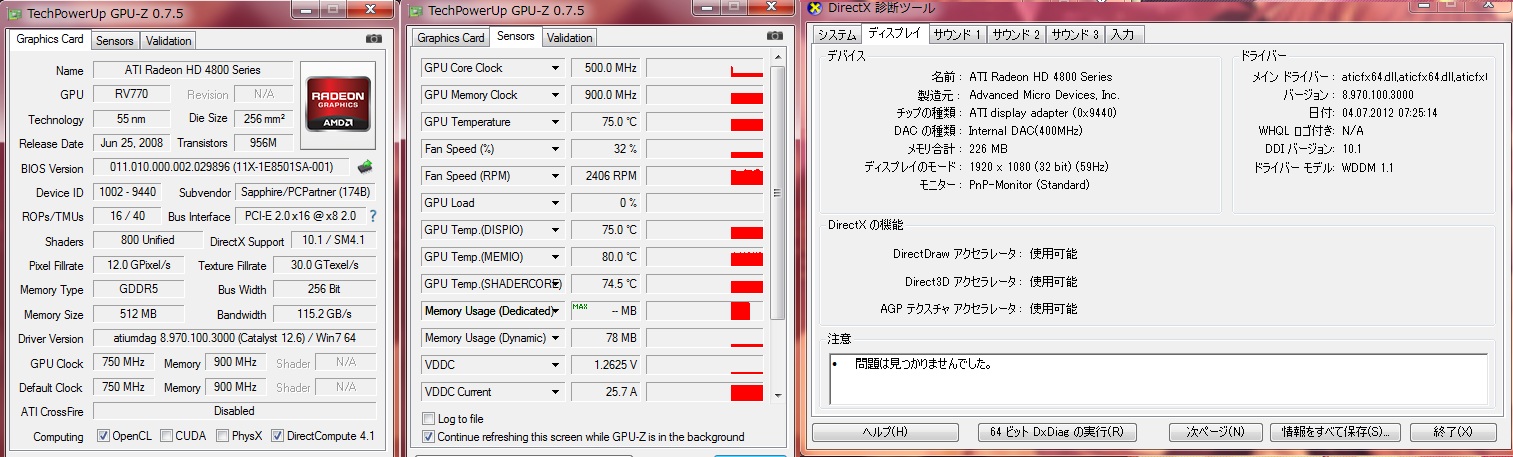Open the VDDC Current sensor dropdown
1513x457 pixels.
(555, 392)
